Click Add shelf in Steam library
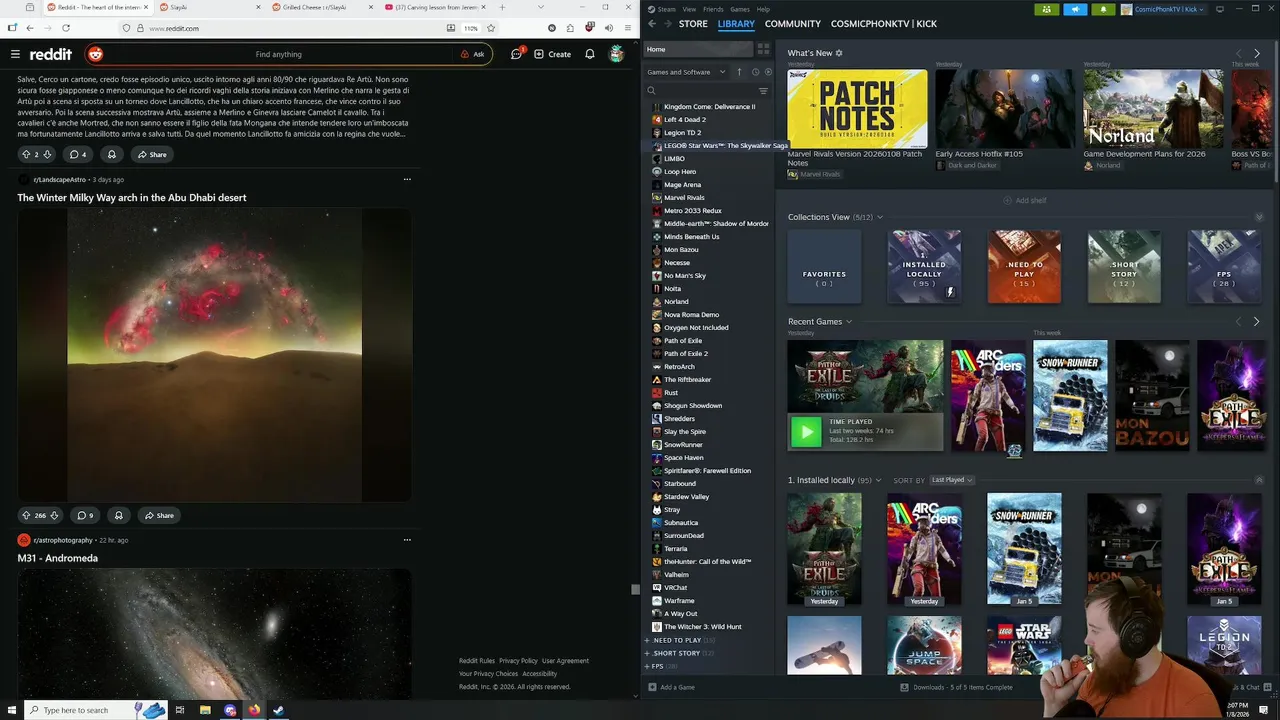 point(1025,200)
